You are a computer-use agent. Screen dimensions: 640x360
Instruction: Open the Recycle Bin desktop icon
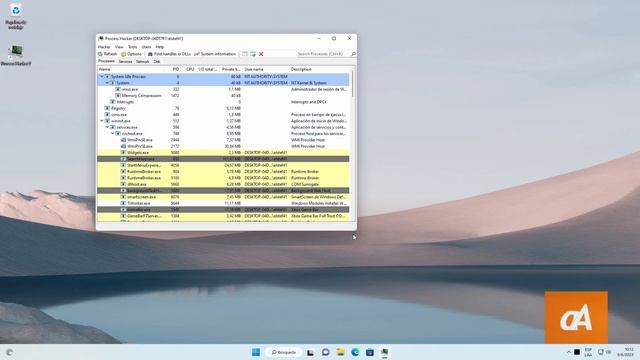(16, 17)
